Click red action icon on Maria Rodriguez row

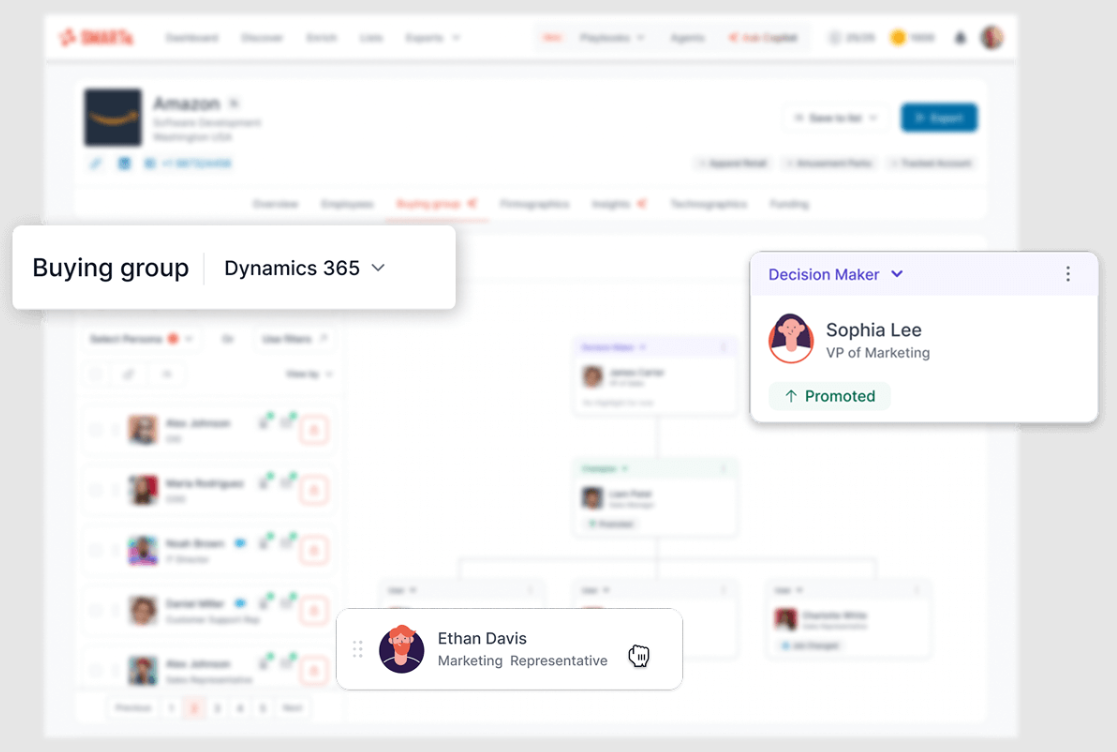click(314, 490)
